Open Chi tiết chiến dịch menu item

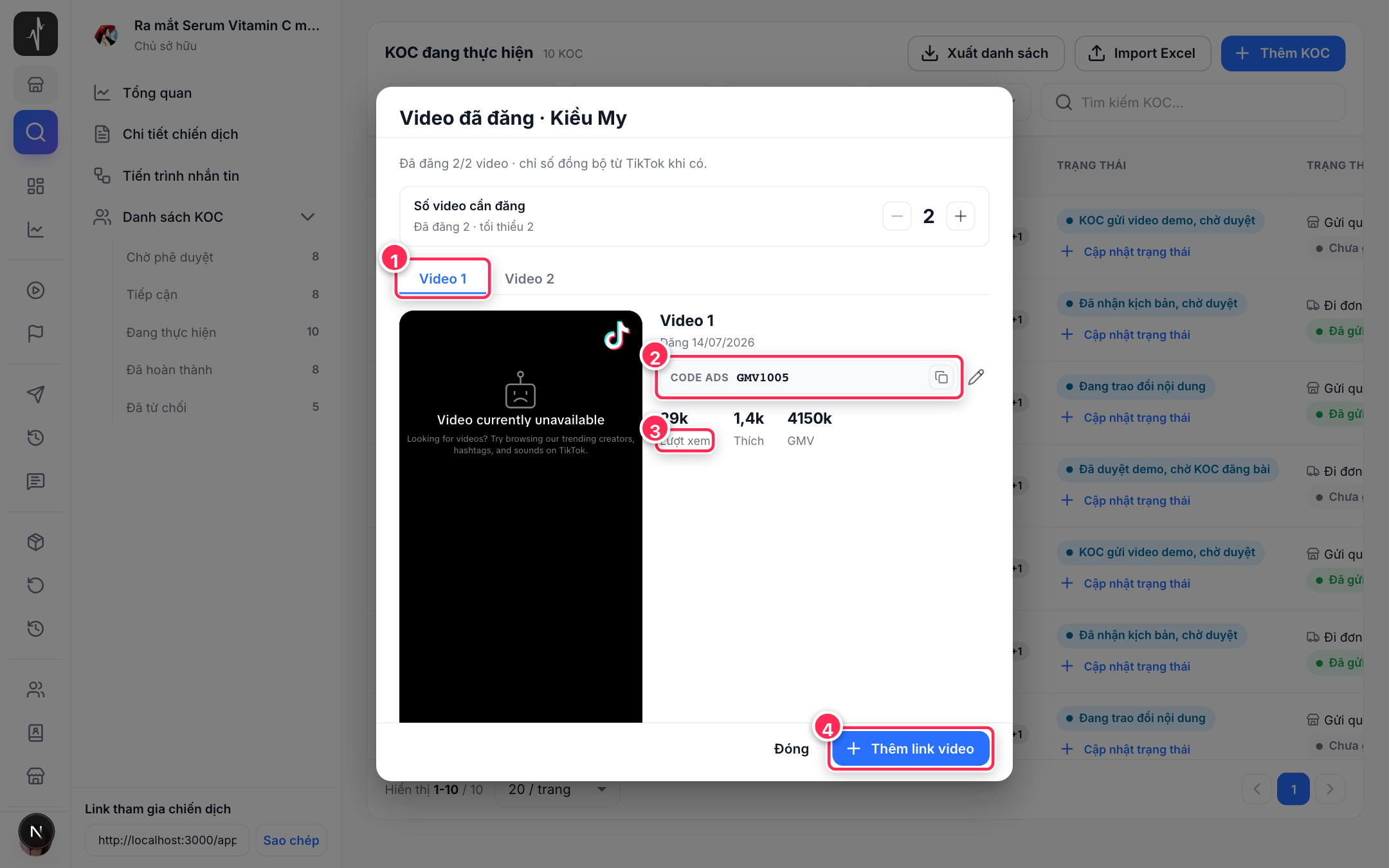point(206,134)
